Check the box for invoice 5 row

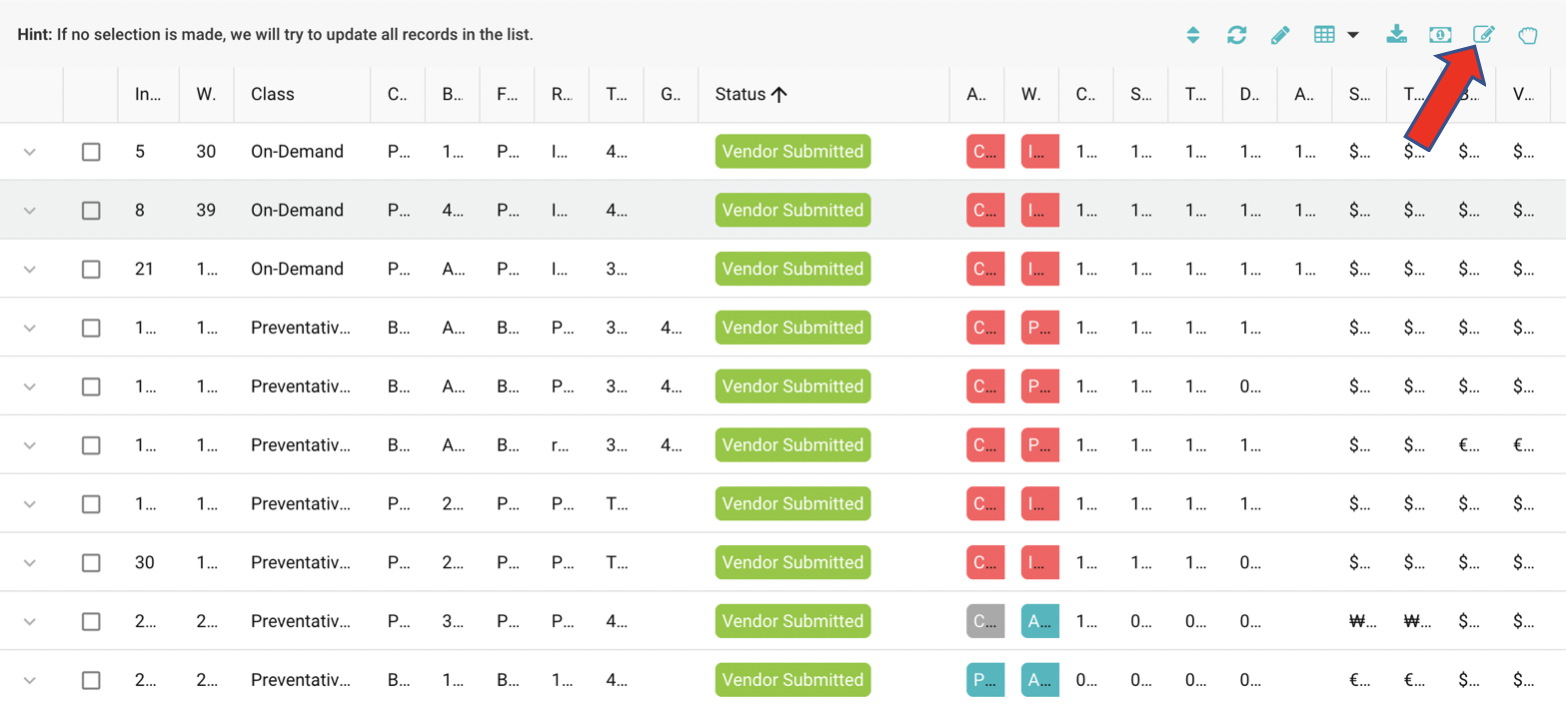pyautogui.click(x=91, y=152)
